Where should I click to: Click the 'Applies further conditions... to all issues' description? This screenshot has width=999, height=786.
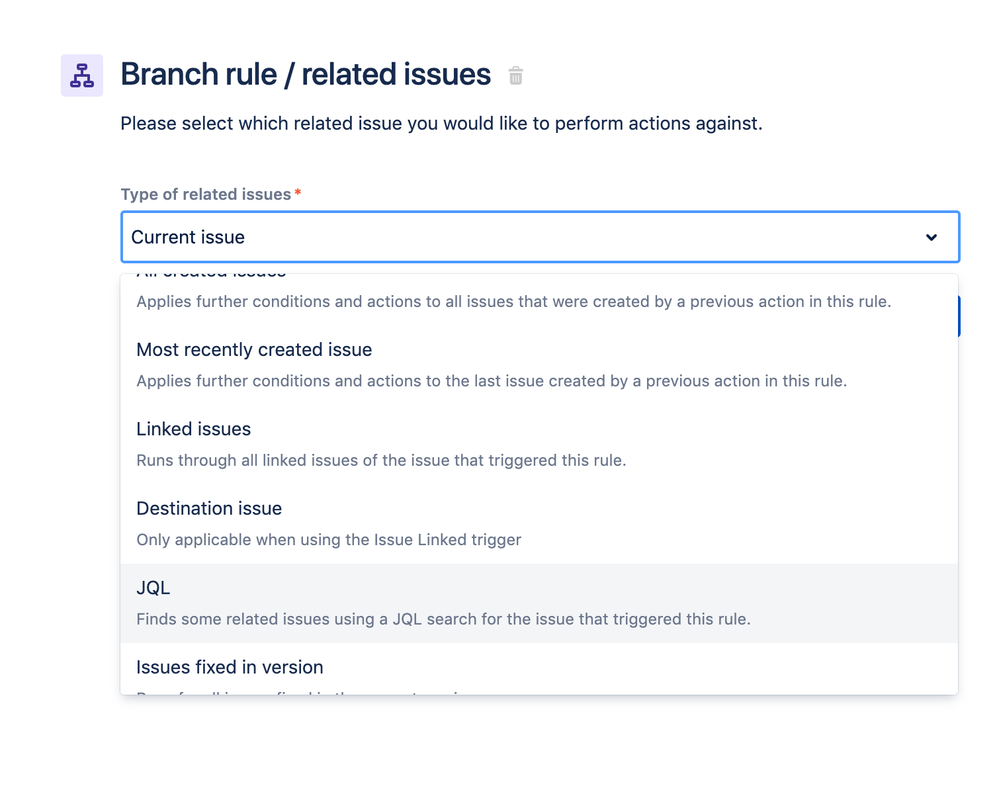coord(514,301)
